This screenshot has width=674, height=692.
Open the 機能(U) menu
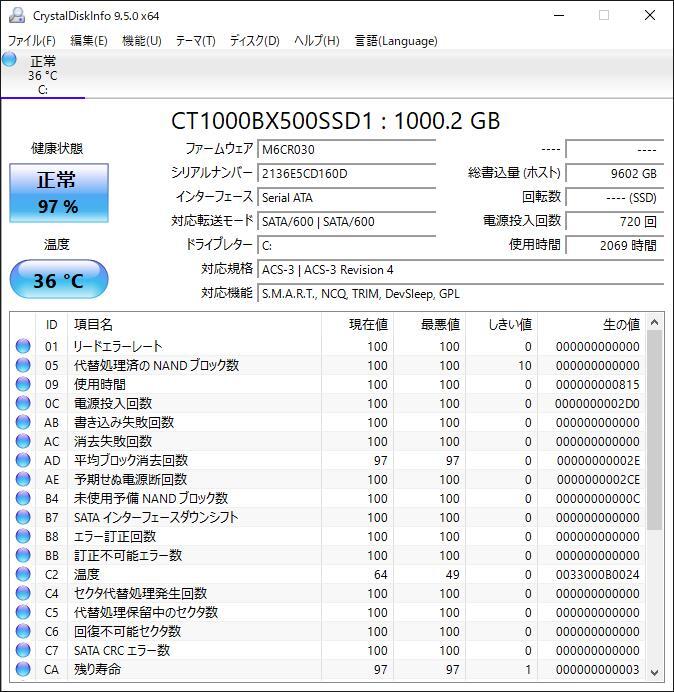142,41
